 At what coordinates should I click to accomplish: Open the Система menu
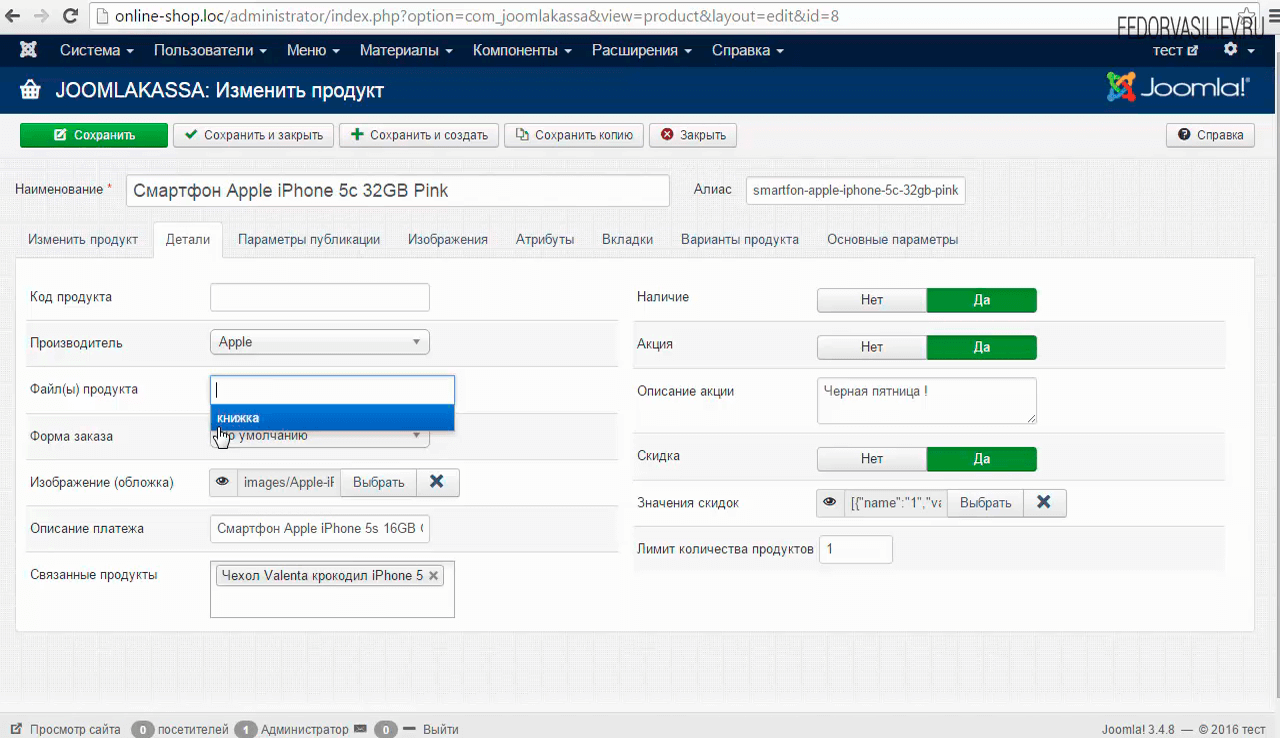coord(97,50)
